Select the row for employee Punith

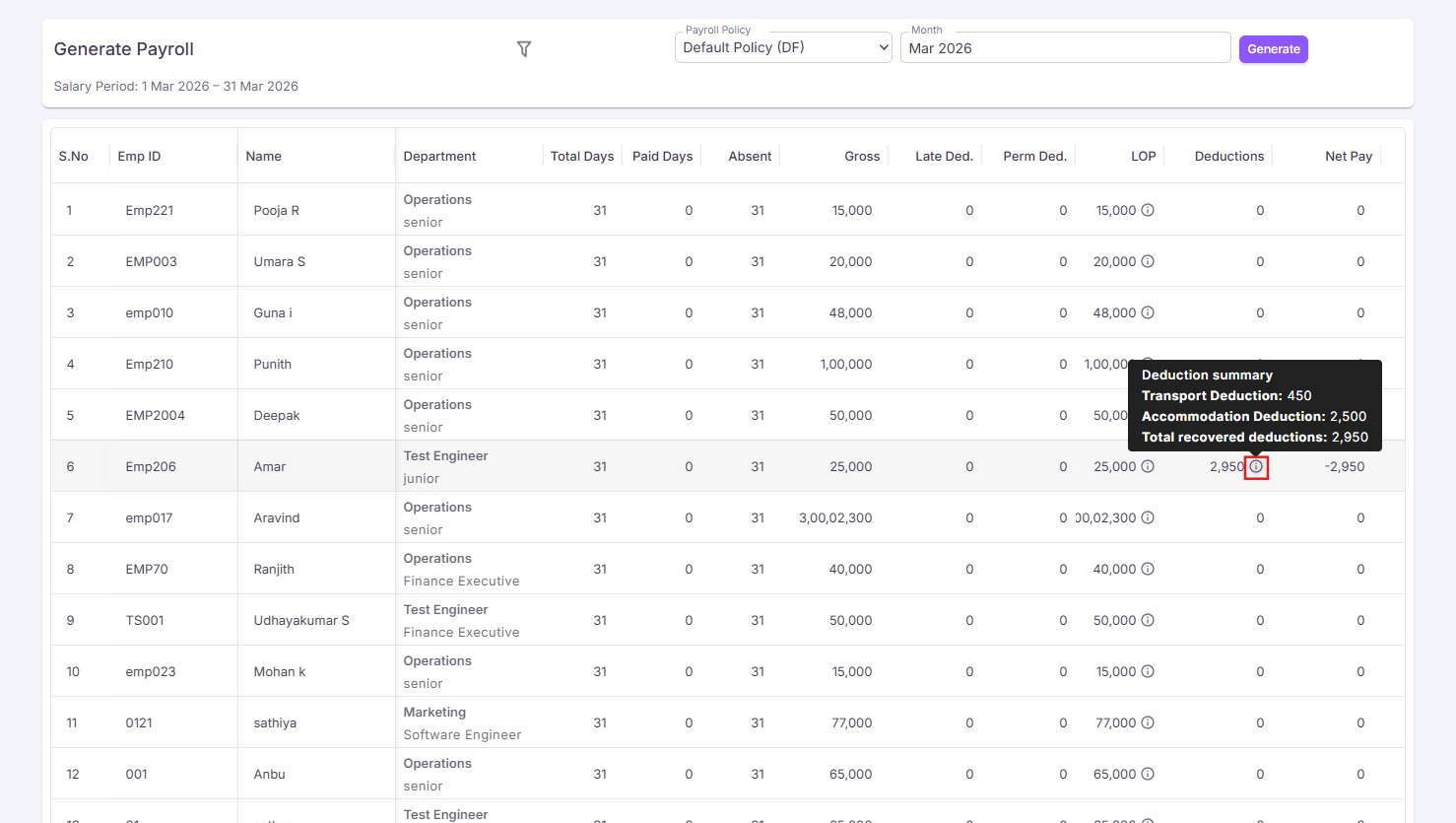tap(728, 364)
